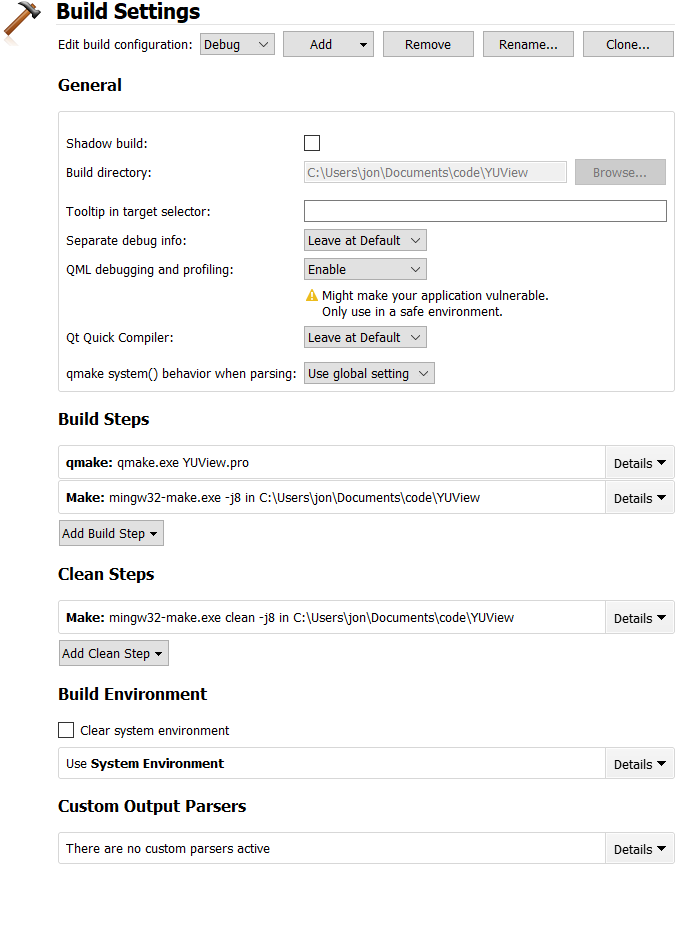The image size is (699, 933).
Task: Expand Details for Use System Environment
Action: pyautogui.click(x=639, y=763)
